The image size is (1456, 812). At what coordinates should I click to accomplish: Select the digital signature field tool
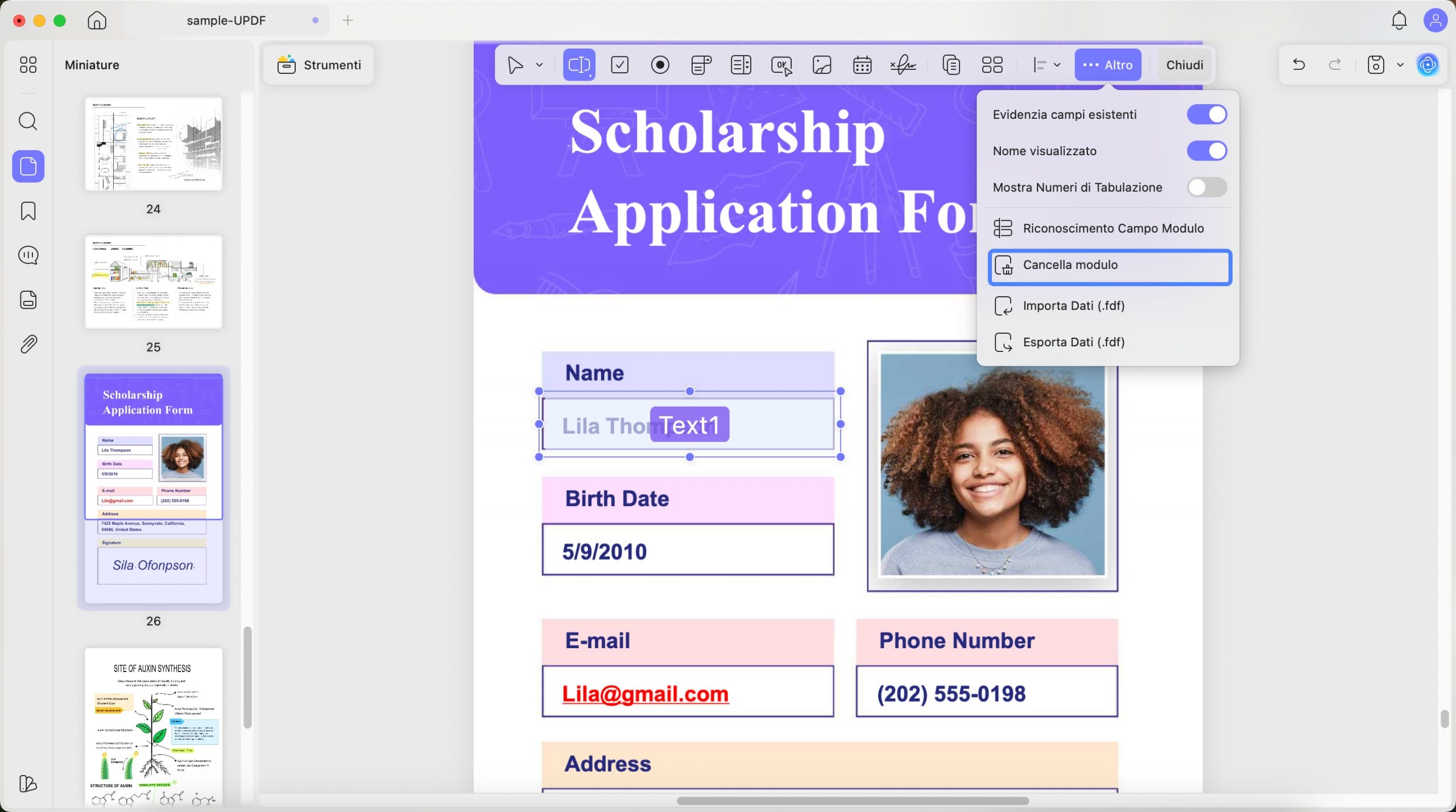click(903, 65)
